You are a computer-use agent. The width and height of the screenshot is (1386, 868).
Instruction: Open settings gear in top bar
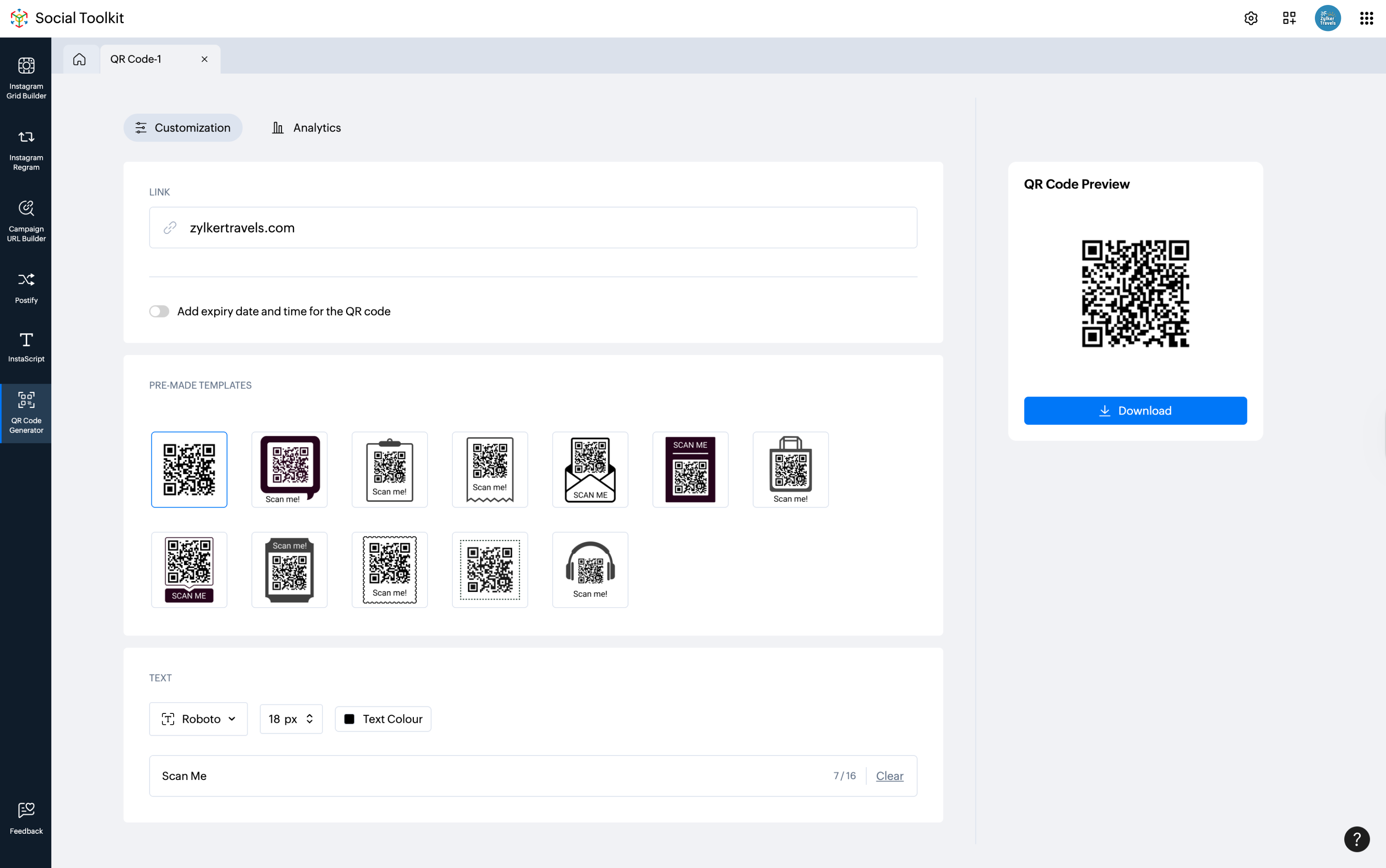pyautogui.click(x=1250, y=18)
